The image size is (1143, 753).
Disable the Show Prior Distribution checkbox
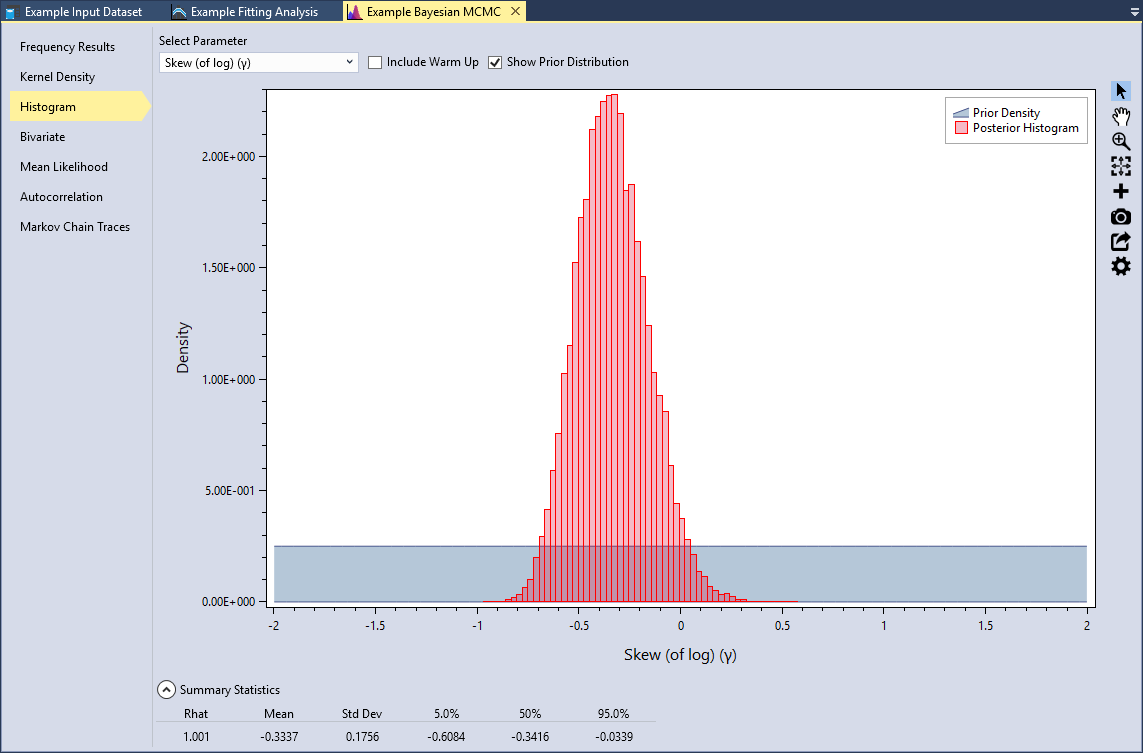495,62
